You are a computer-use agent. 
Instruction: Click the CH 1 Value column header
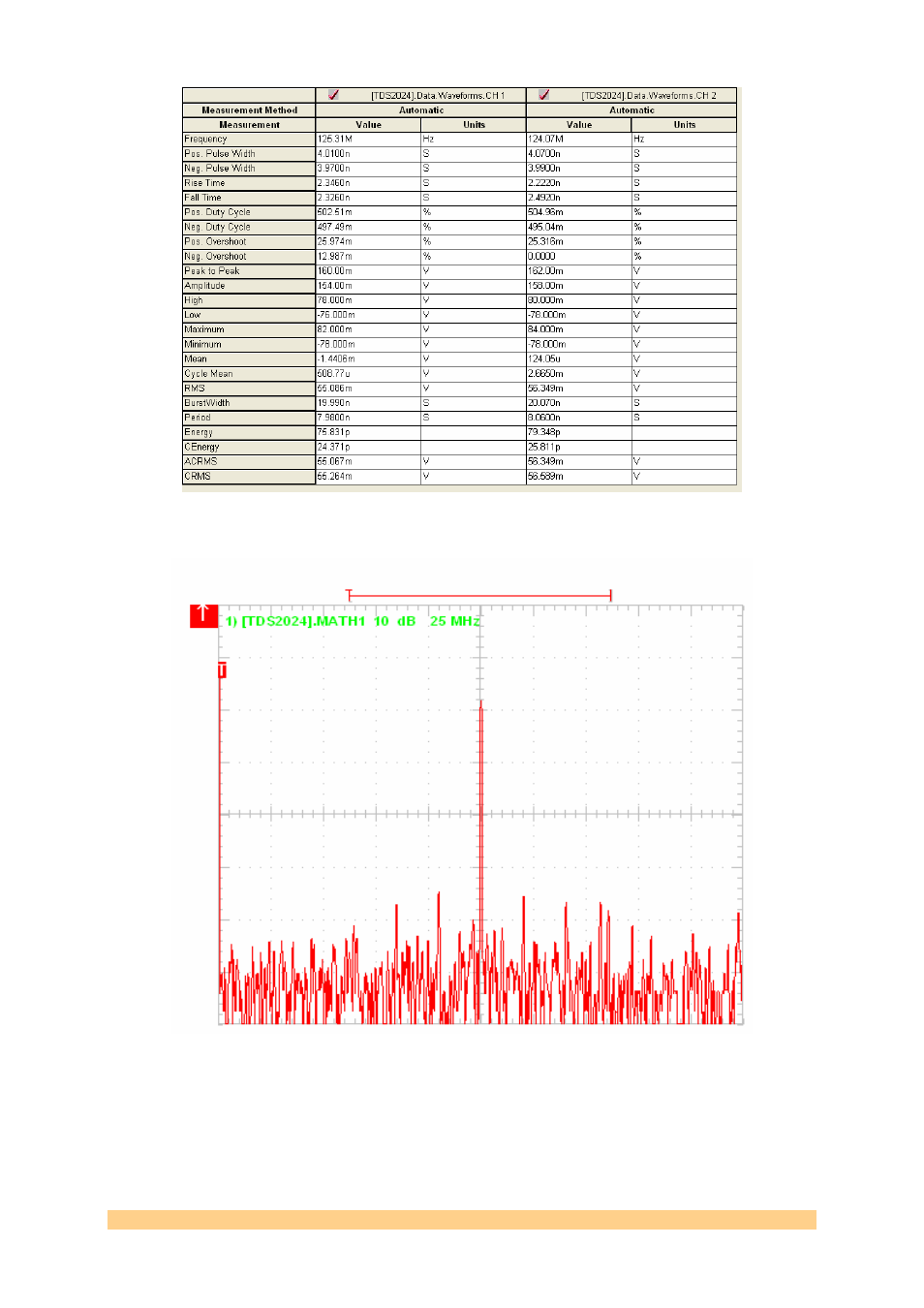point(368,125)
